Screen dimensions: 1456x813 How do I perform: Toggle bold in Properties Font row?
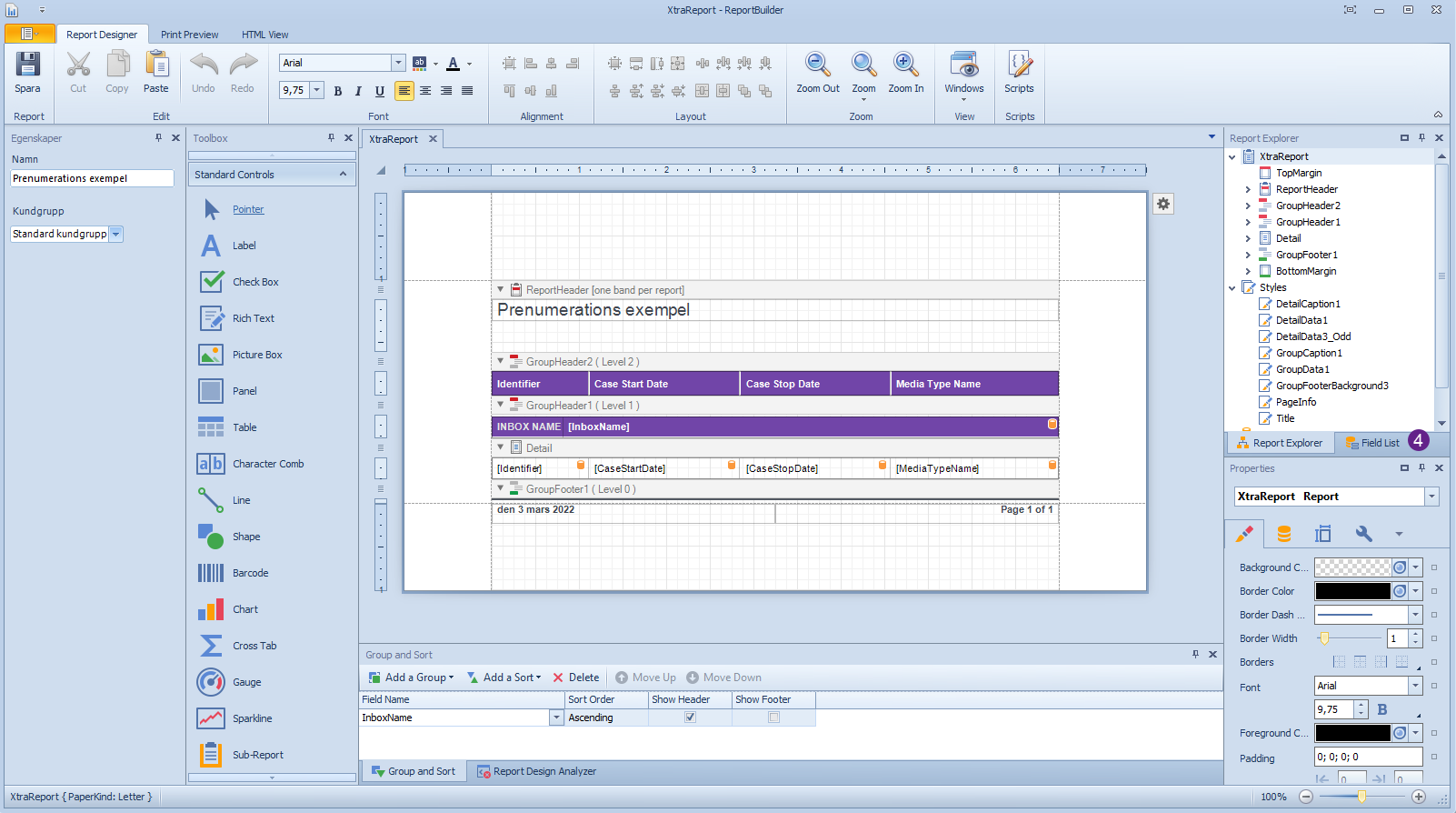[x=1382, y=709]
